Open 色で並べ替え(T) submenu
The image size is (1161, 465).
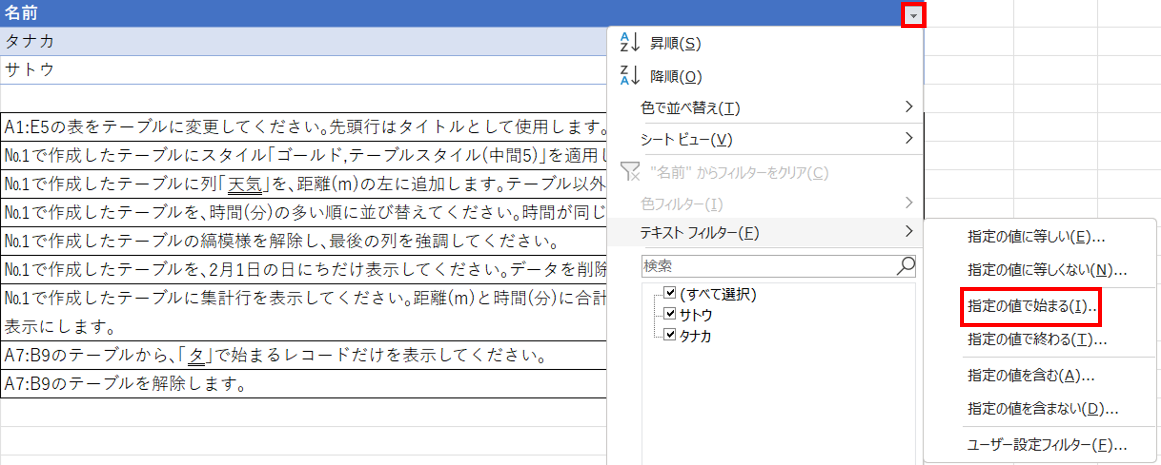(765, 108)
